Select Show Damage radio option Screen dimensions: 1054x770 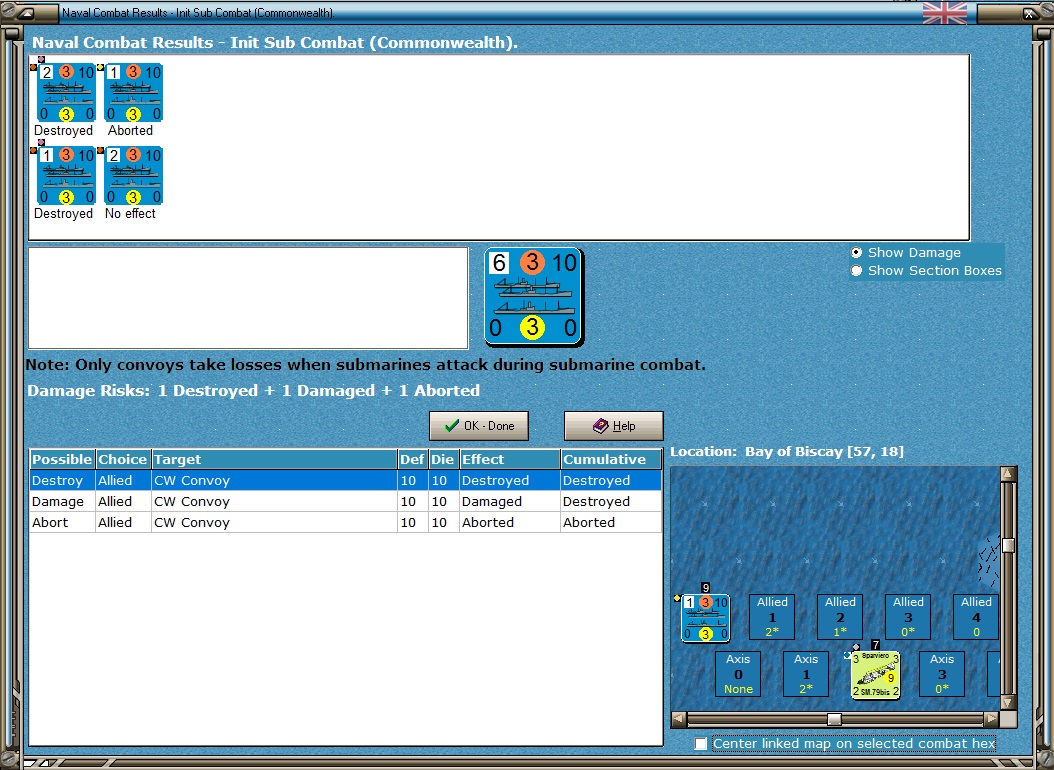[x=856, y=253]
